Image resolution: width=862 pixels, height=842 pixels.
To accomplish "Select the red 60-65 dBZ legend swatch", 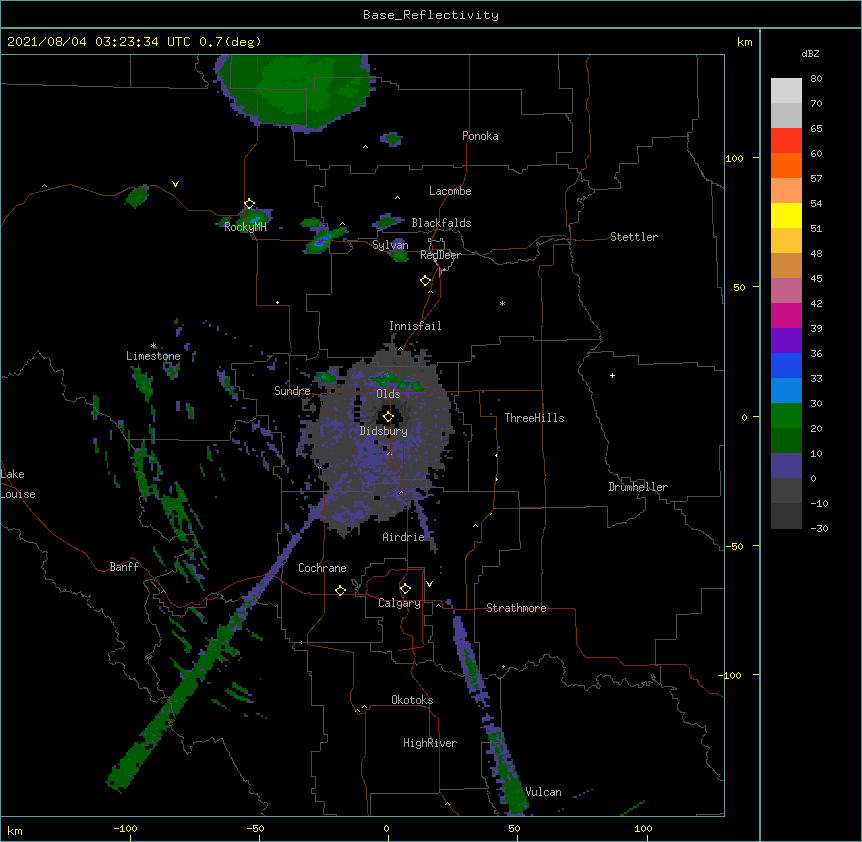I will click(786, 141).
